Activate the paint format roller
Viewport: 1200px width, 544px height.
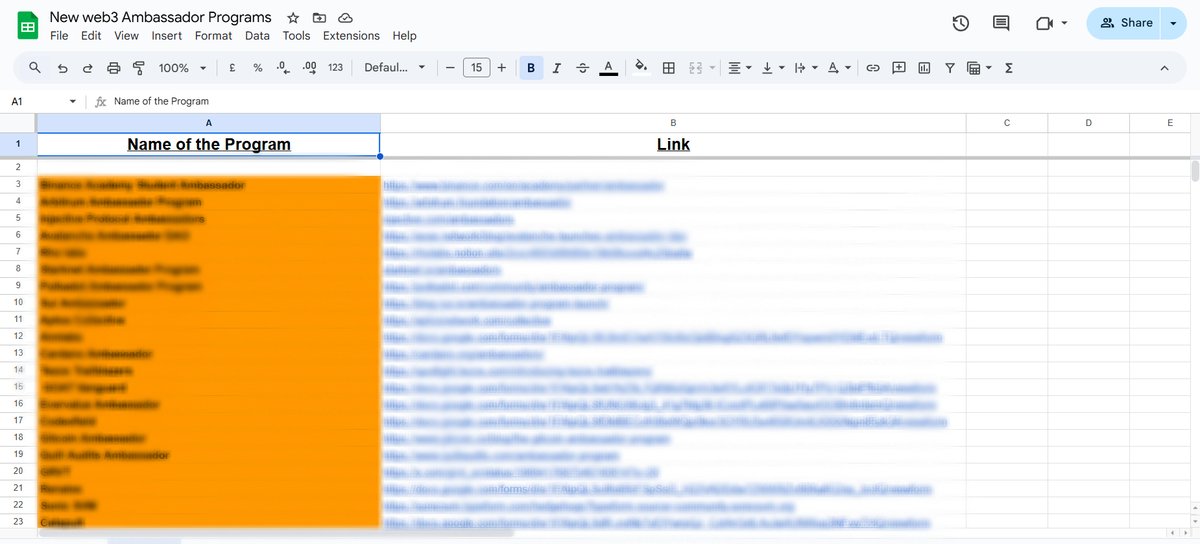[138, 68]
